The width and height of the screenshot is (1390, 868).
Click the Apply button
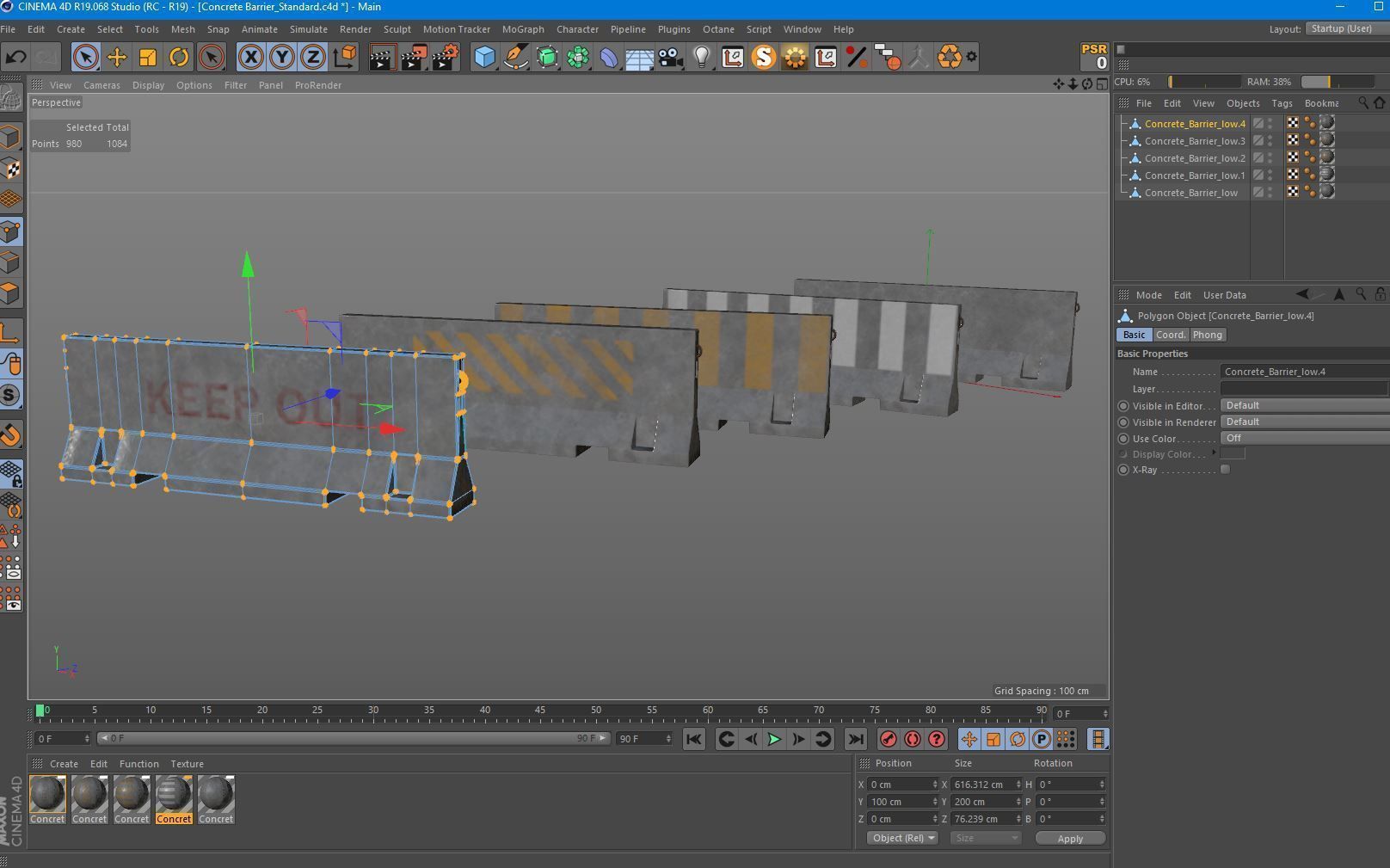(1070, 839)
